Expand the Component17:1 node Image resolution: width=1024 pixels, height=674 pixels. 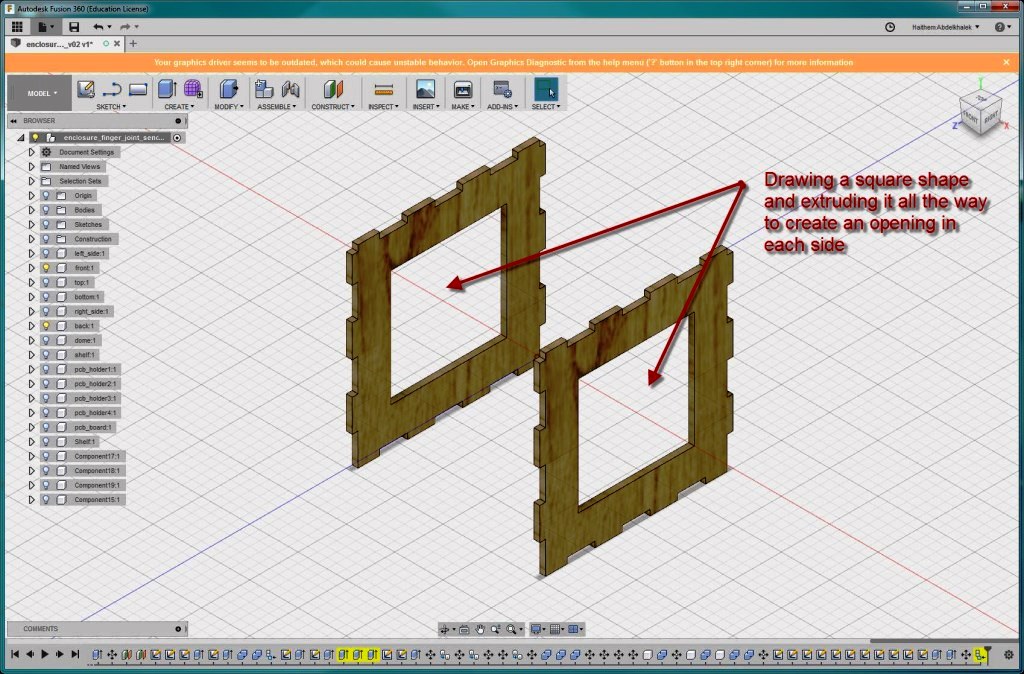click(31, 456)
